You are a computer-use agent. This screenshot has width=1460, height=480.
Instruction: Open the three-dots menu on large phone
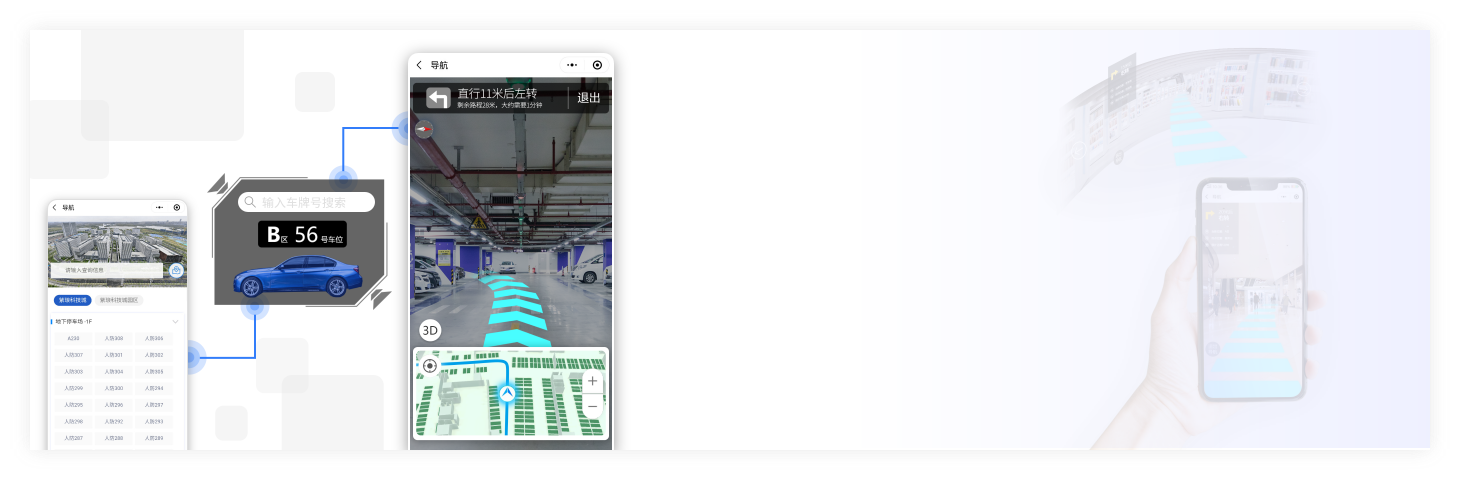click(572, 65)
